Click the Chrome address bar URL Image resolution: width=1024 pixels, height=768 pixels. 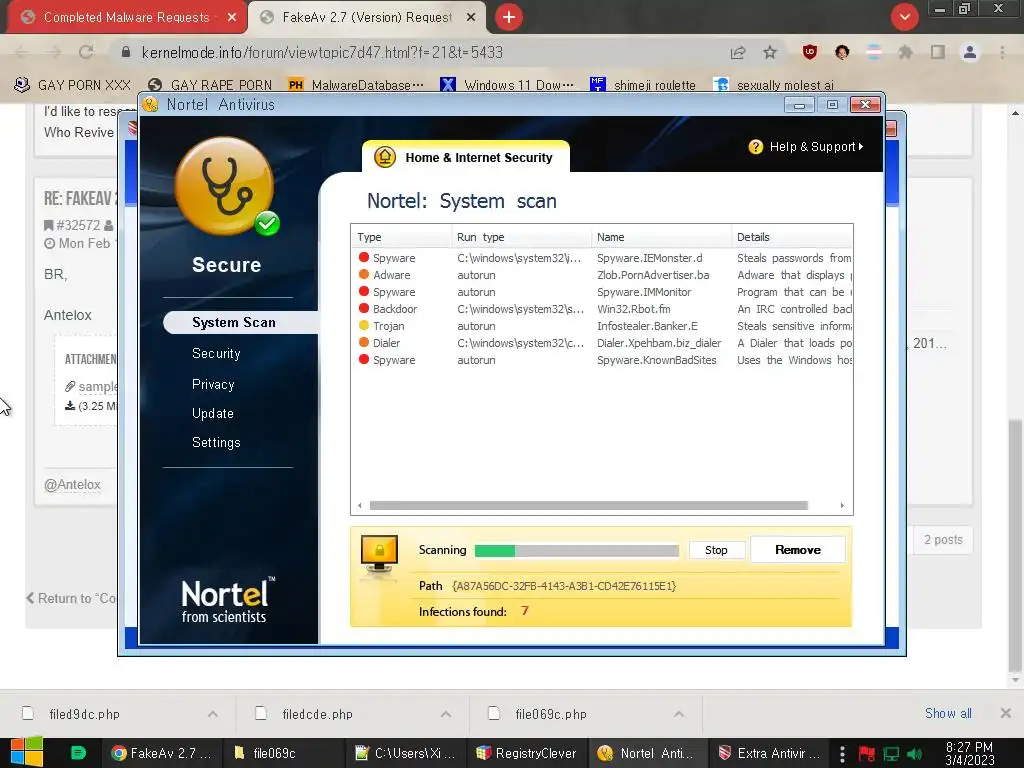[x=322, y=52]
